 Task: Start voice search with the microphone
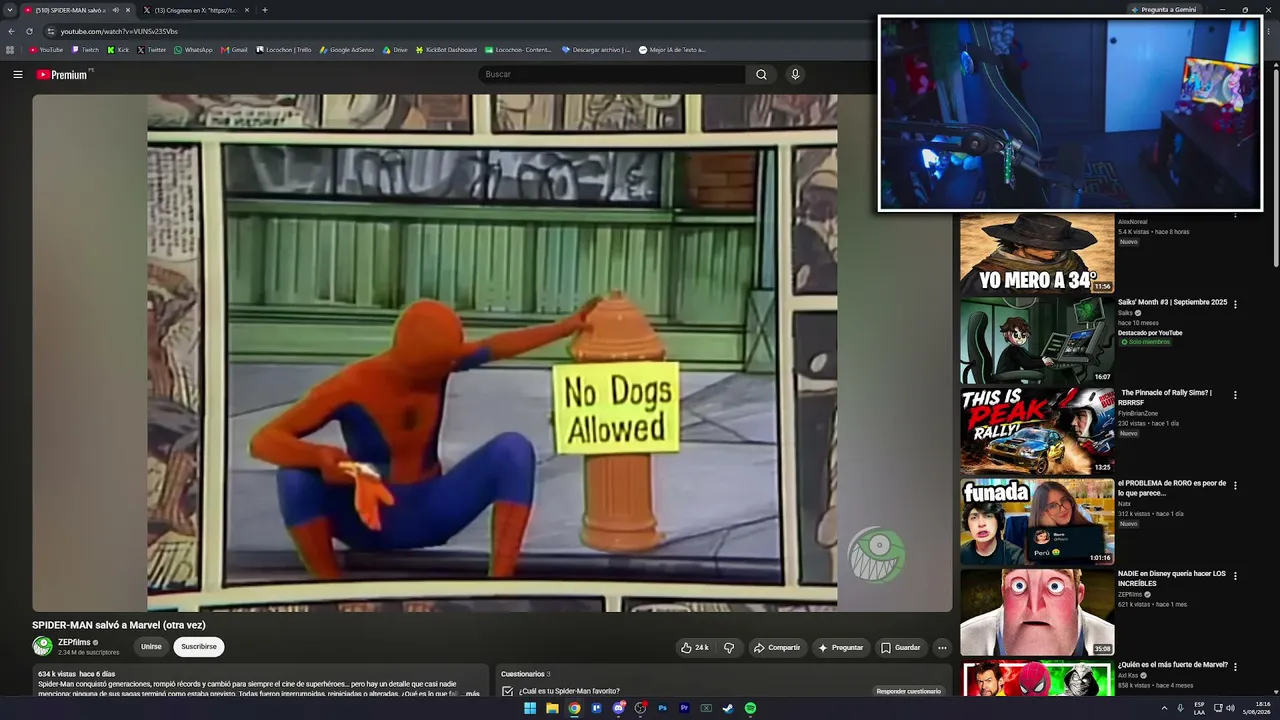[795, 74]
